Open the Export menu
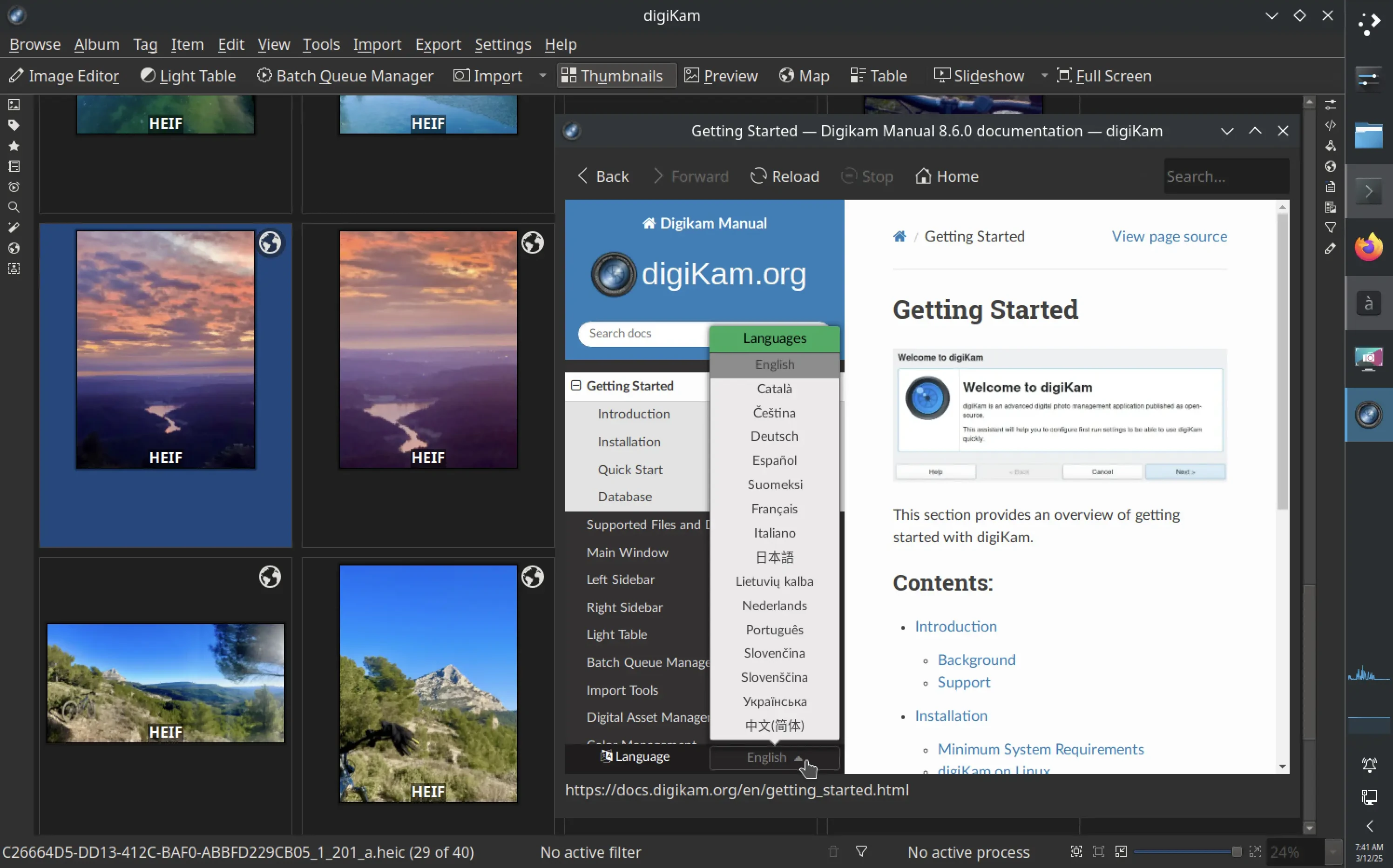Screen dimensions: 1393x868 (438, 44)
